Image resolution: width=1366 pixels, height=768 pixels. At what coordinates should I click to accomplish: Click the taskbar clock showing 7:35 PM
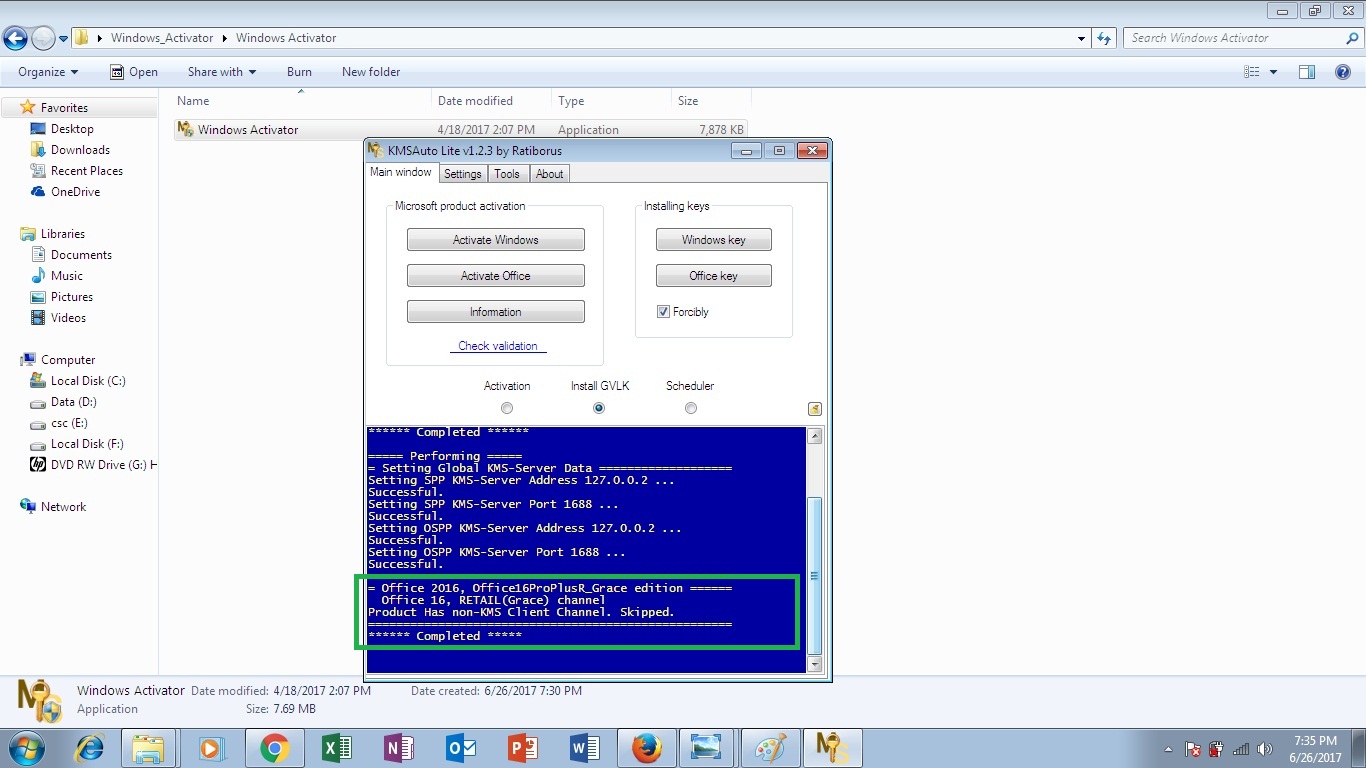[1316, 749]
